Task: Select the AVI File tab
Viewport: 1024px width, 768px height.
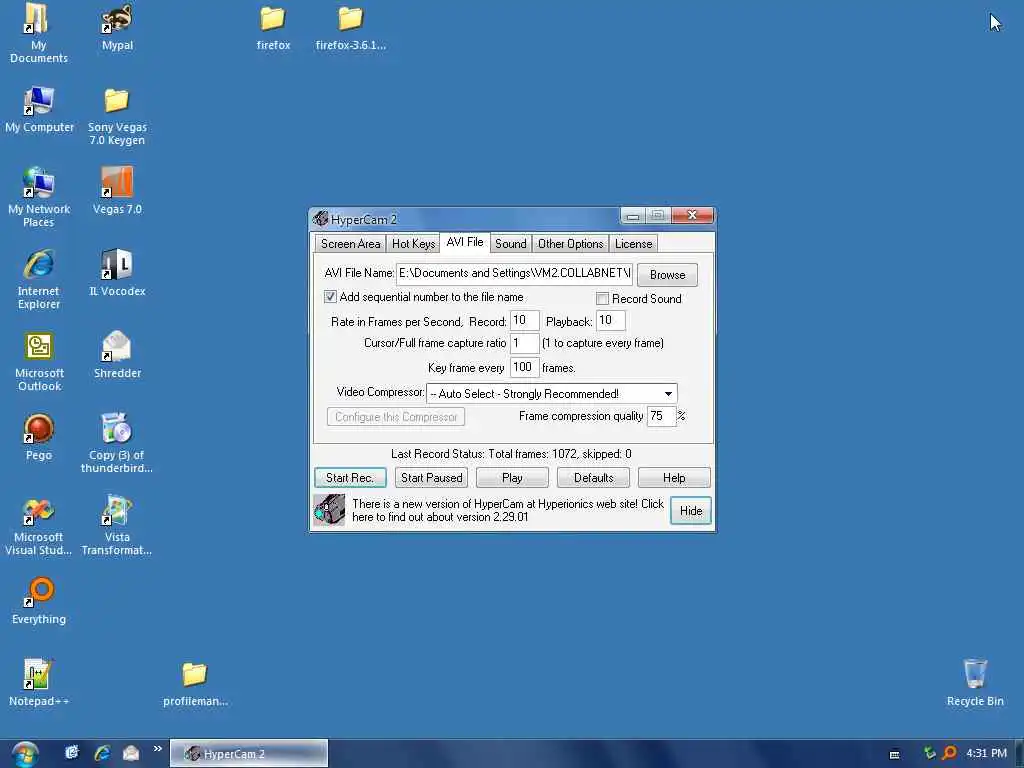Action: point(464,242)
